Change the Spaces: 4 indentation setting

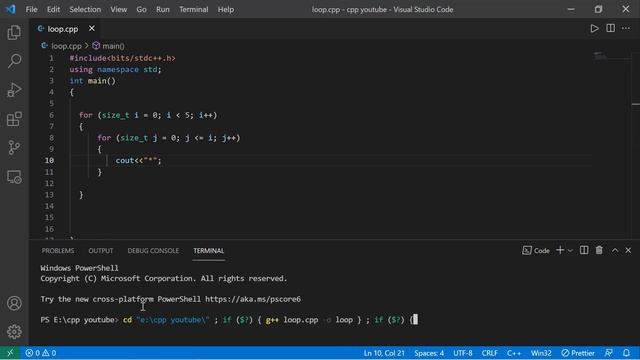[x=429, y=353]
